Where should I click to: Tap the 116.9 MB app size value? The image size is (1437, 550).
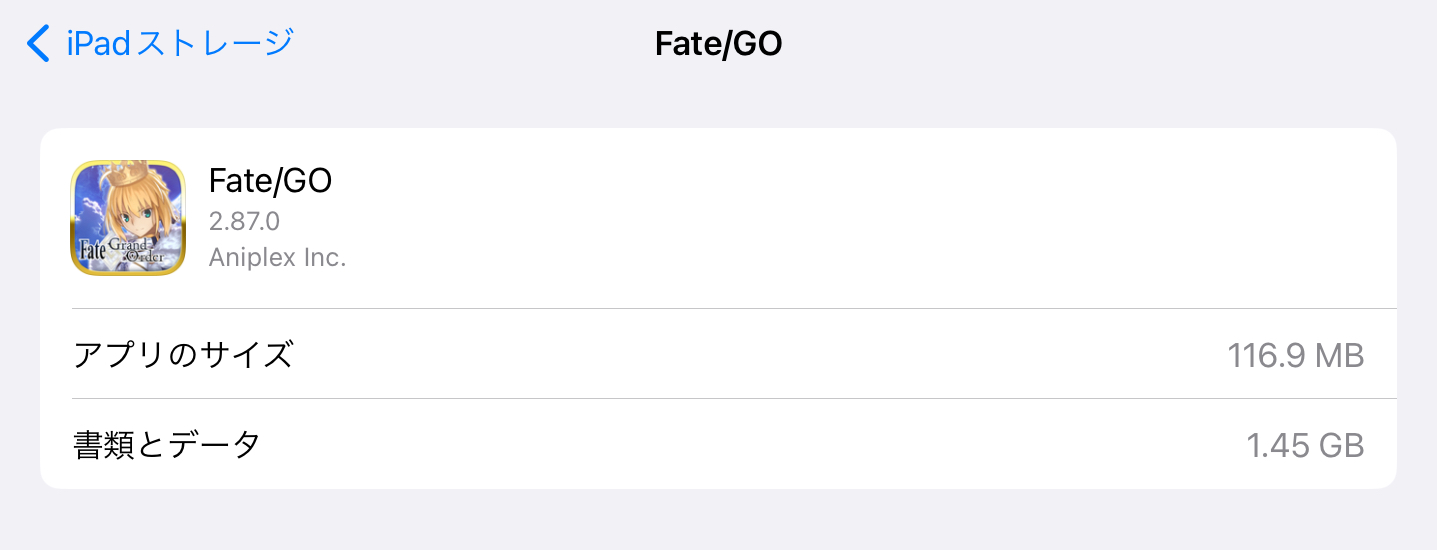(1295, 355)
